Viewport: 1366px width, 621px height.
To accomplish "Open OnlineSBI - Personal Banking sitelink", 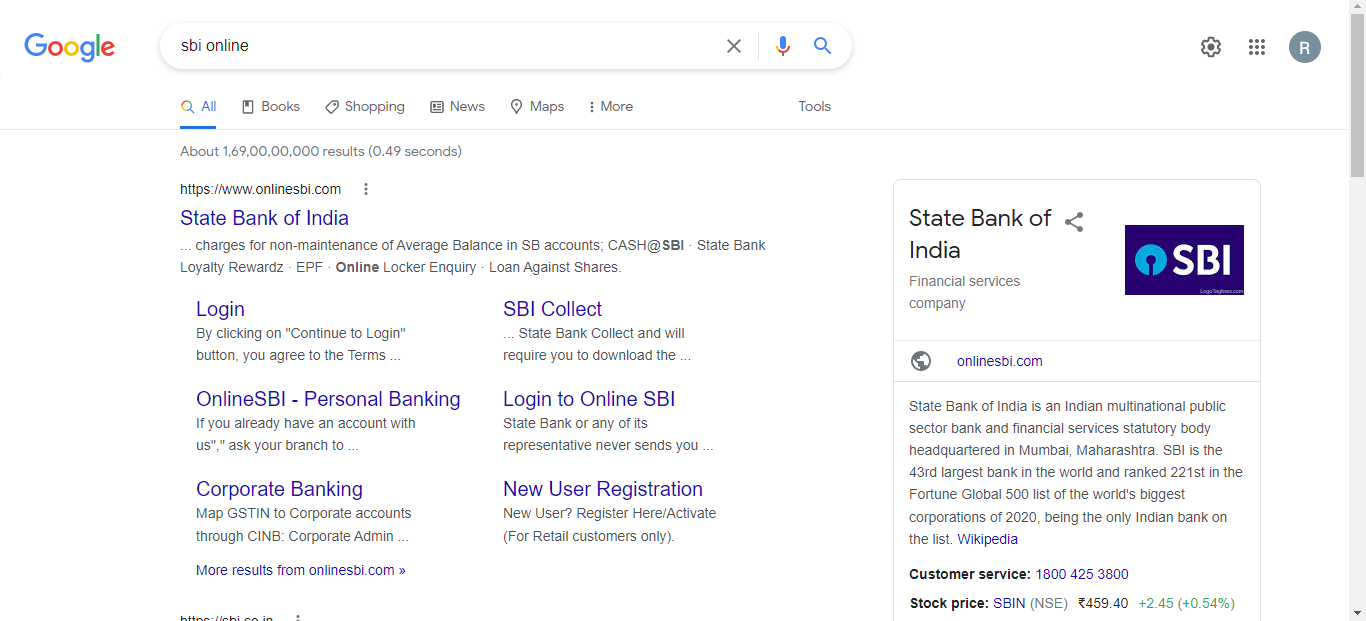I will 328,399.
